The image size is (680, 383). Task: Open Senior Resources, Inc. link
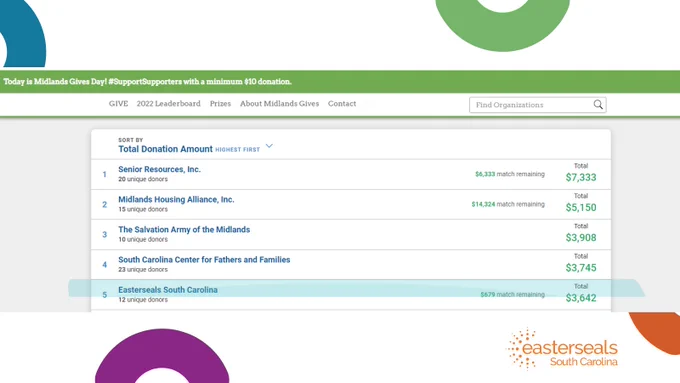160,170
